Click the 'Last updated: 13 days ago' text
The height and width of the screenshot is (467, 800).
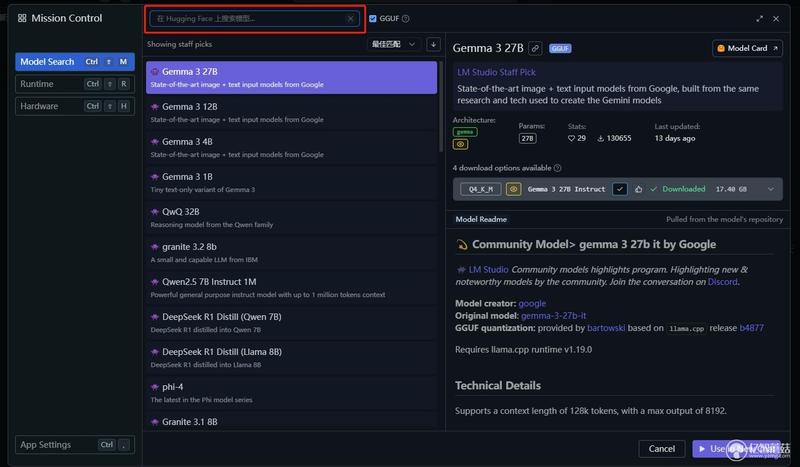tap(677, 132)
